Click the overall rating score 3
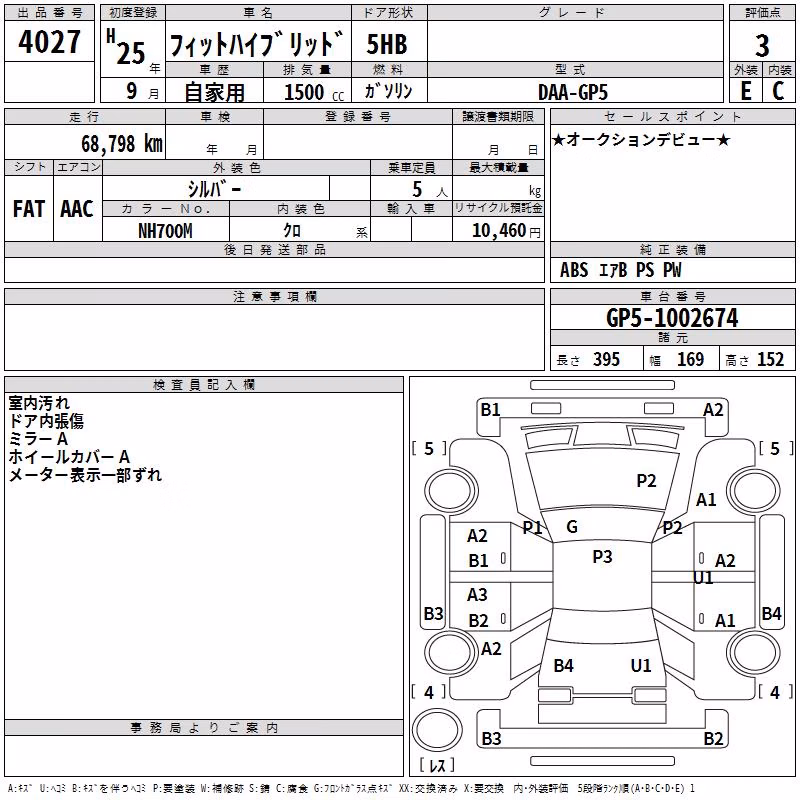Screen dimensions: 800x800 coord(762,45)
